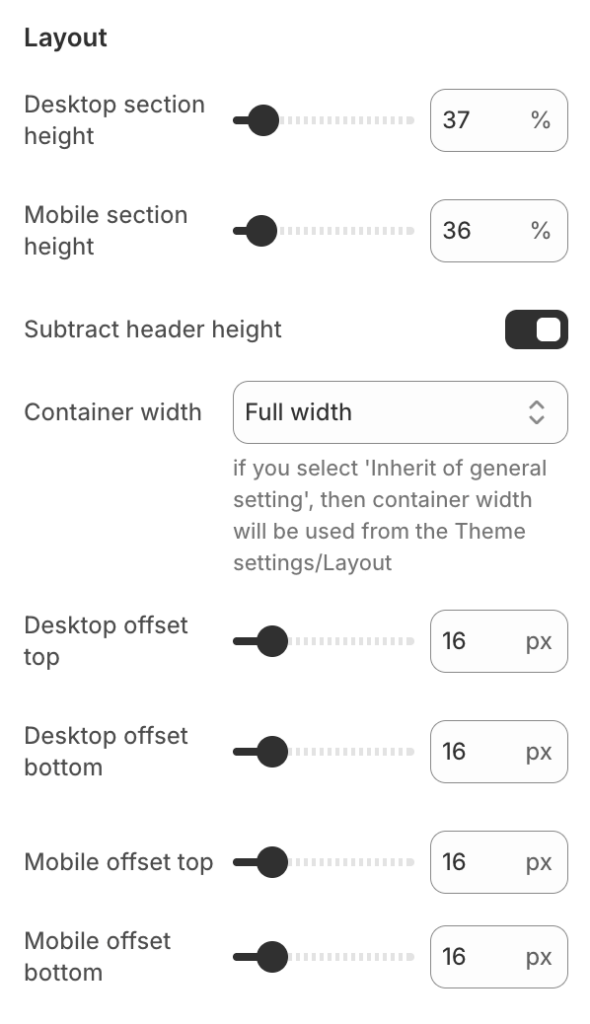
Task: Click the Mobile offset top px field
Action: point(499,862)
